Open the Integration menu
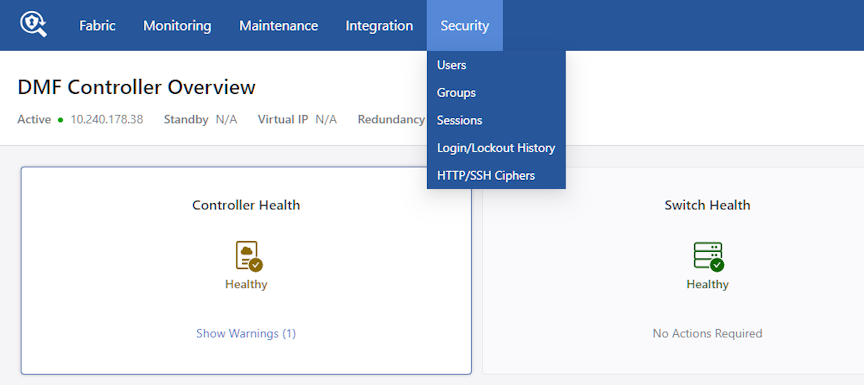Image resolution: width=864 pixels, height=385 pixels. point(379,25)
